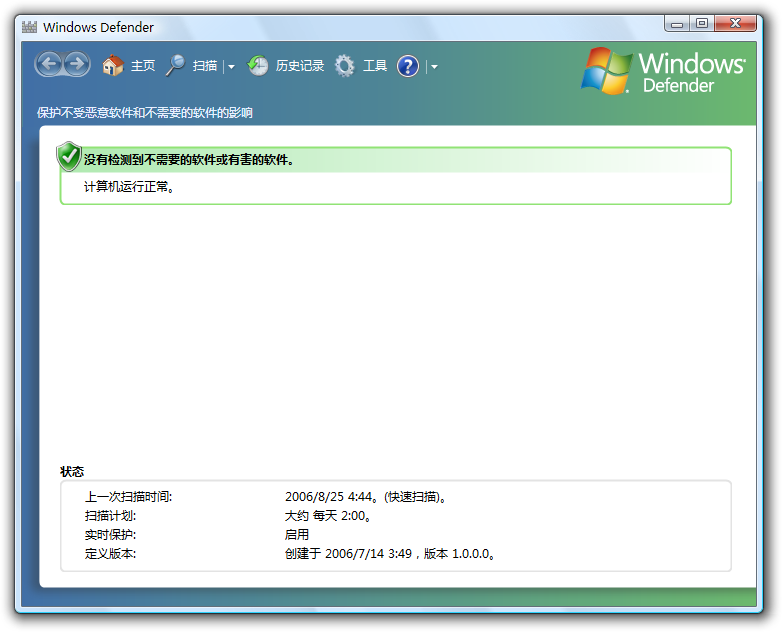Close the Windows Defender window
Screen dimensions: 782x632
click(x=735, y=23)
